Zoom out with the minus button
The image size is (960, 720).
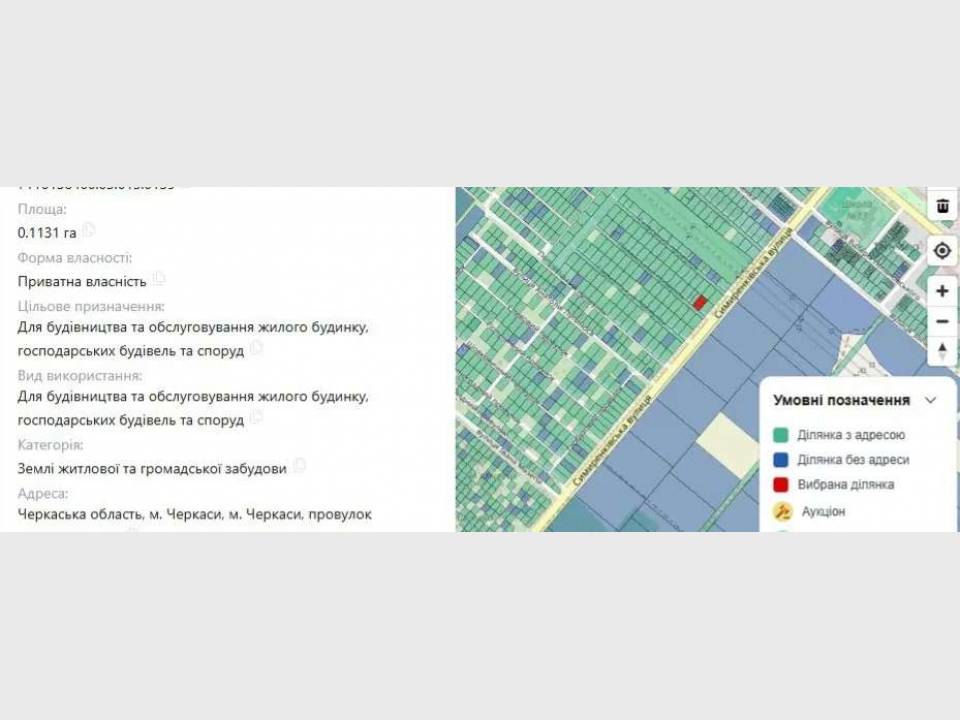pyautogui.click(x=942, y=322)
